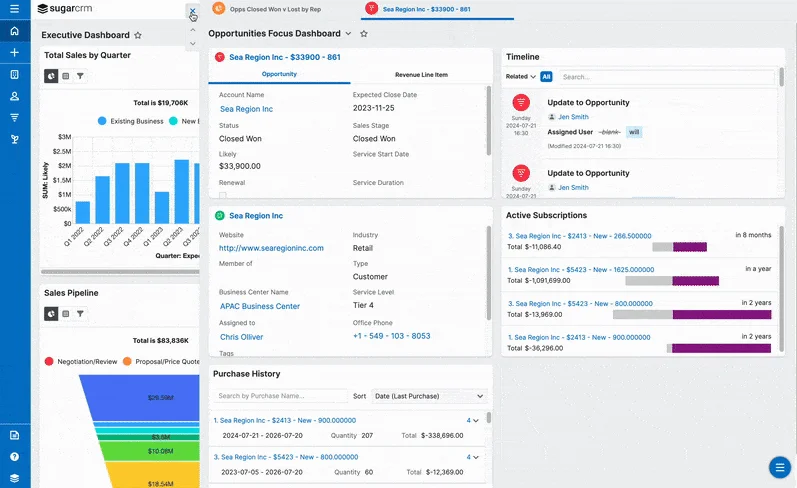Go to Home via the sidebar icon

pos(14,31)
